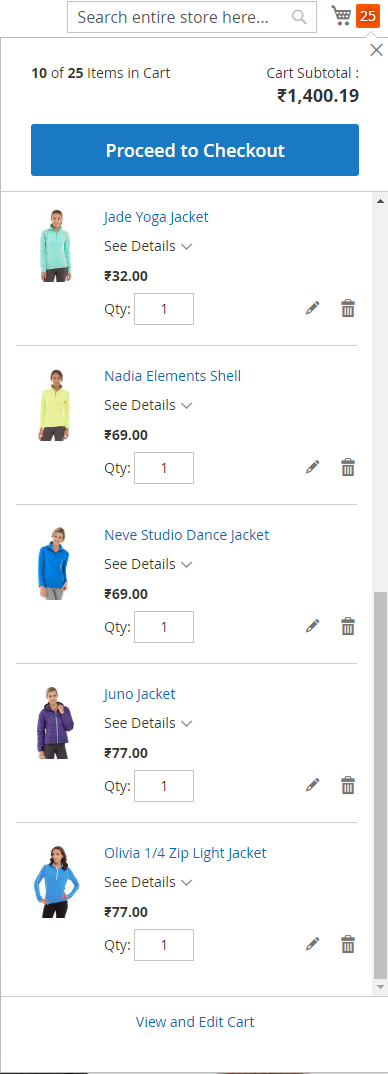
Task: Delete Olivia 1/4 Zip Light Jacket
Action: [348, 945]
